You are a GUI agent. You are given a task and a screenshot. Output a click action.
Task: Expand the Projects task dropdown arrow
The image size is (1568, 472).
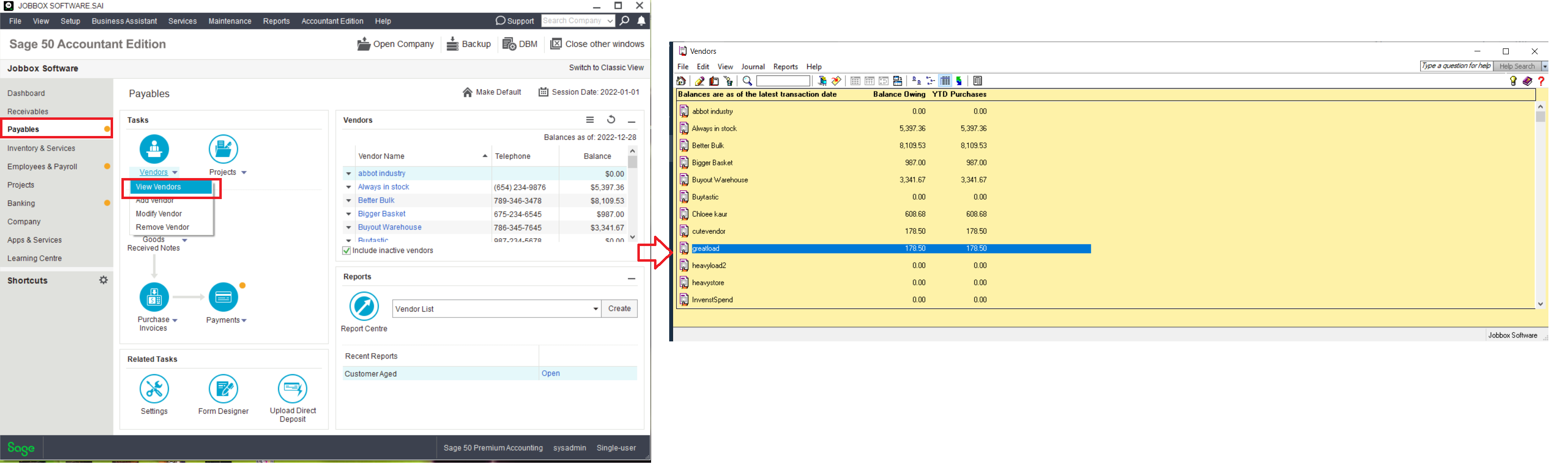(x=244, y=173)
